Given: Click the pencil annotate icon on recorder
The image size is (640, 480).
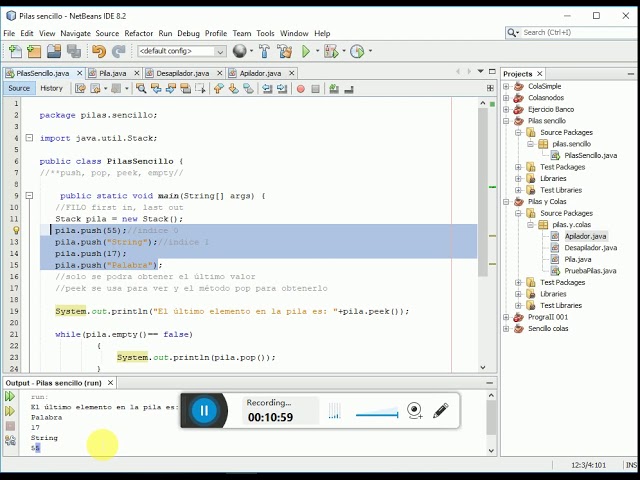Looking at the screenshot, I should pyautogui.click(x=440, y=410).
